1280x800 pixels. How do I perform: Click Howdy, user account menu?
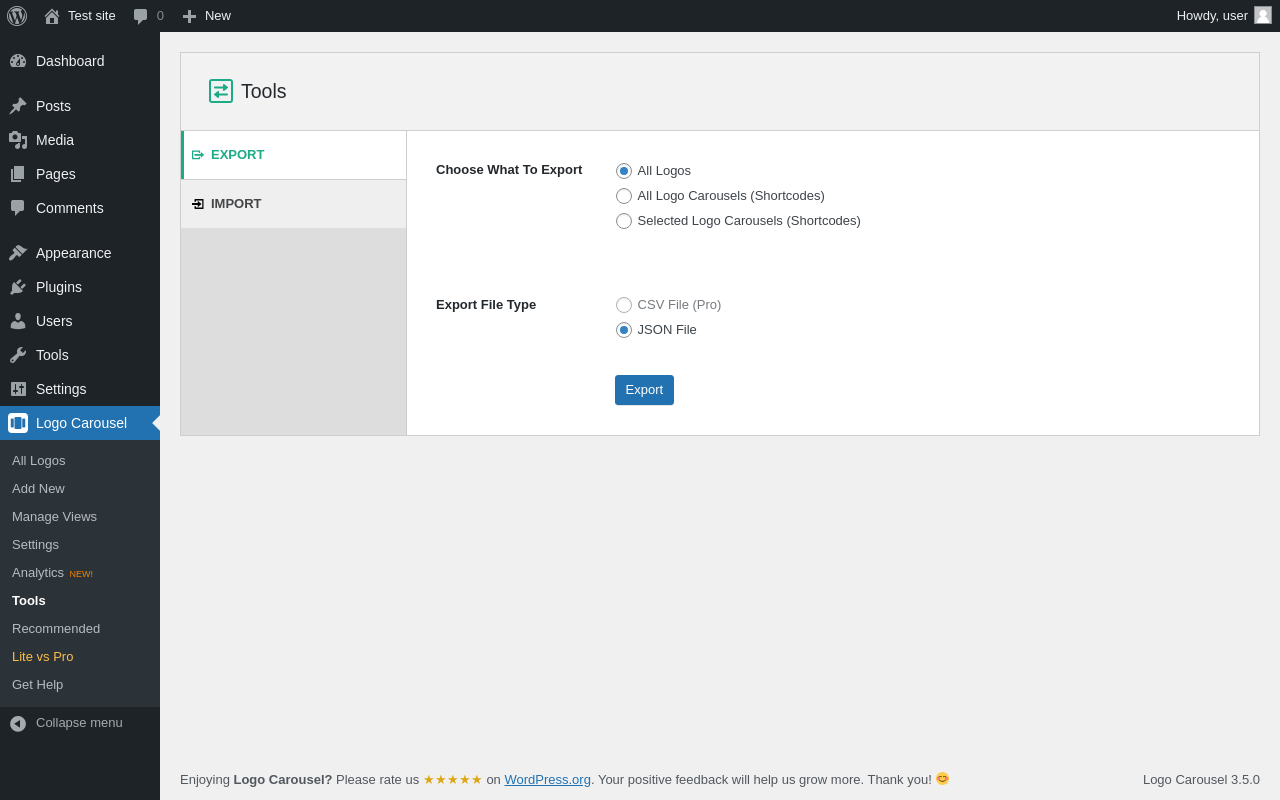1224,16
